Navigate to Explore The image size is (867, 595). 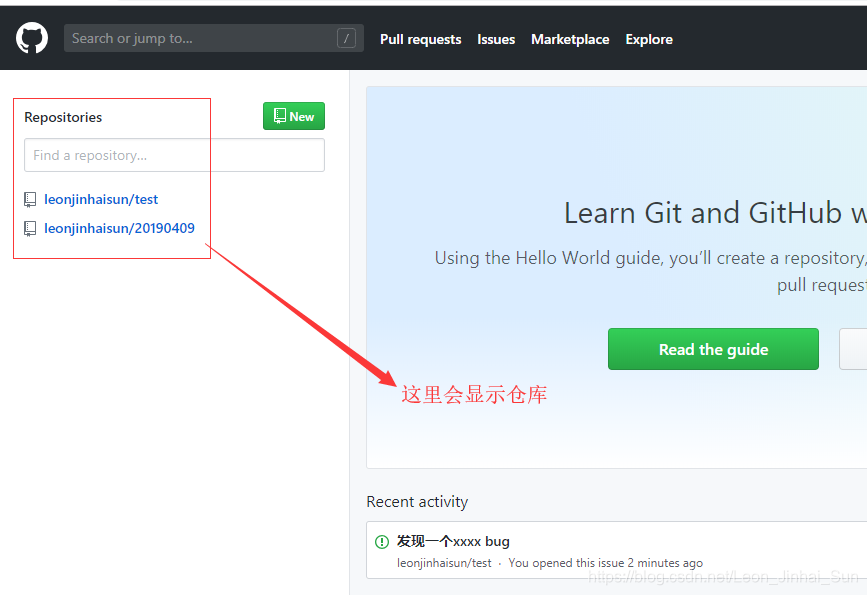click(x=649, y=39)
